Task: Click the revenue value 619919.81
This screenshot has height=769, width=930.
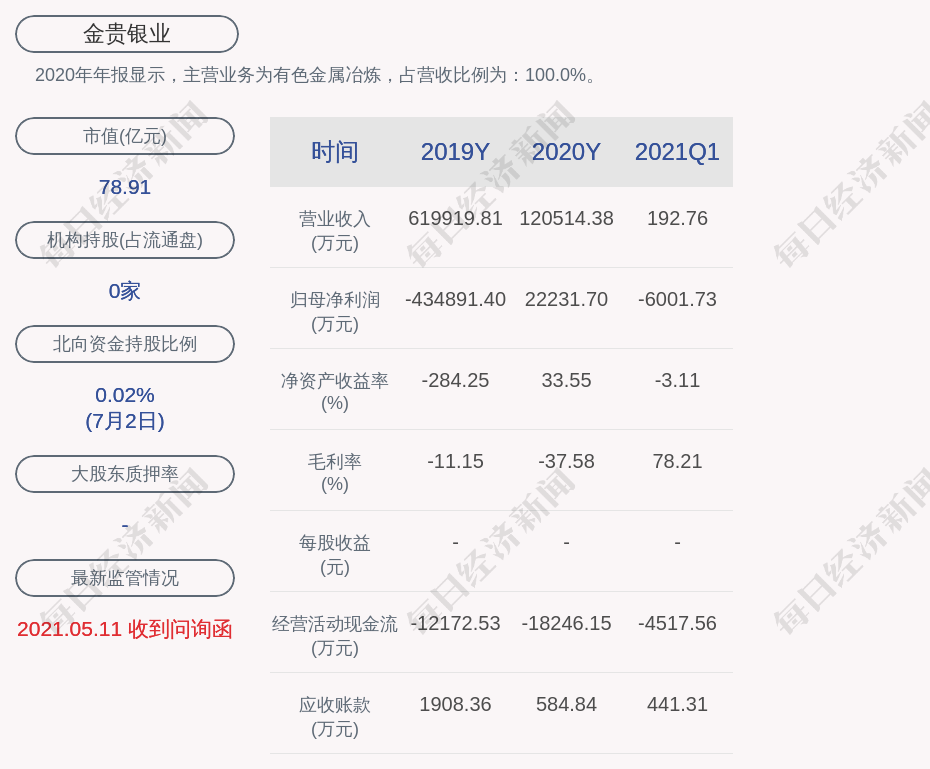Action: tap(456, 218)
